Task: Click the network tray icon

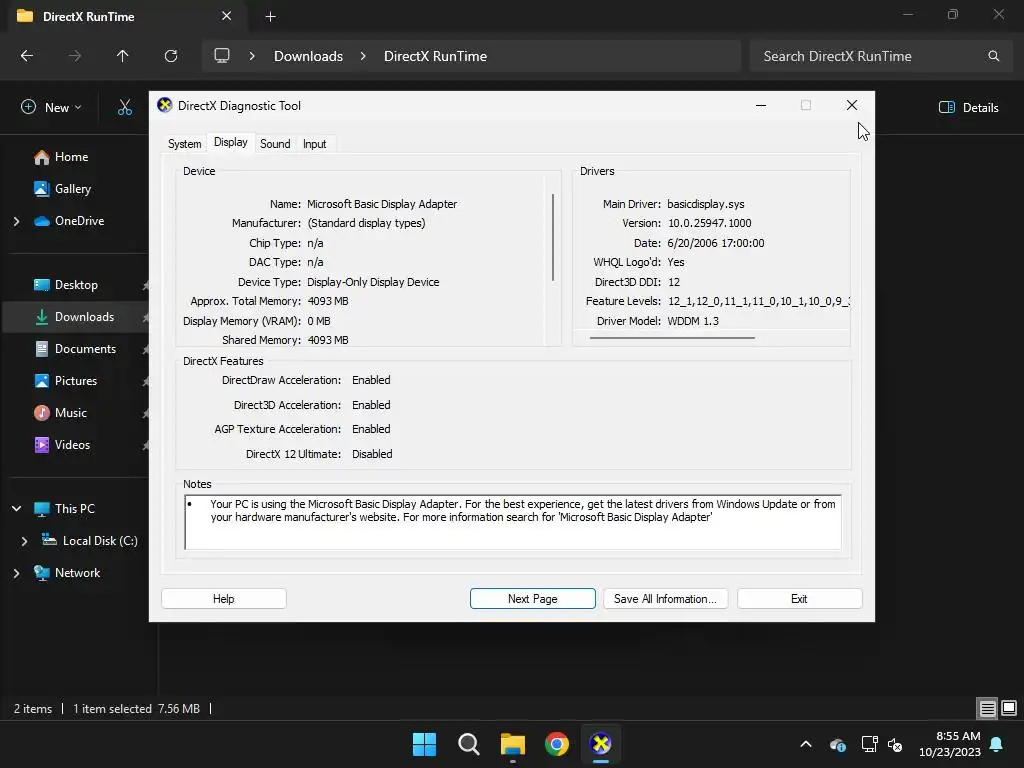Action: [x=869, y=744]
